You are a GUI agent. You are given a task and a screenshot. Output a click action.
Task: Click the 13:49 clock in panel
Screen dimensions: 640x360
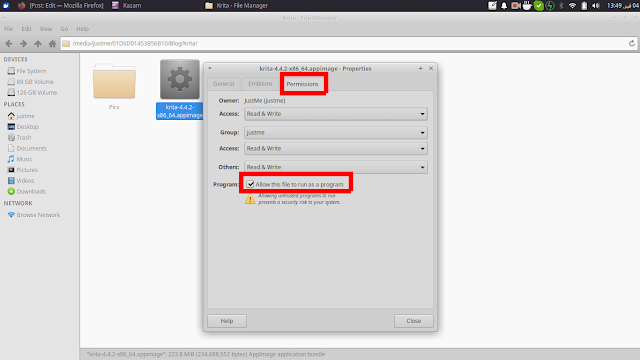coord(622,5)
